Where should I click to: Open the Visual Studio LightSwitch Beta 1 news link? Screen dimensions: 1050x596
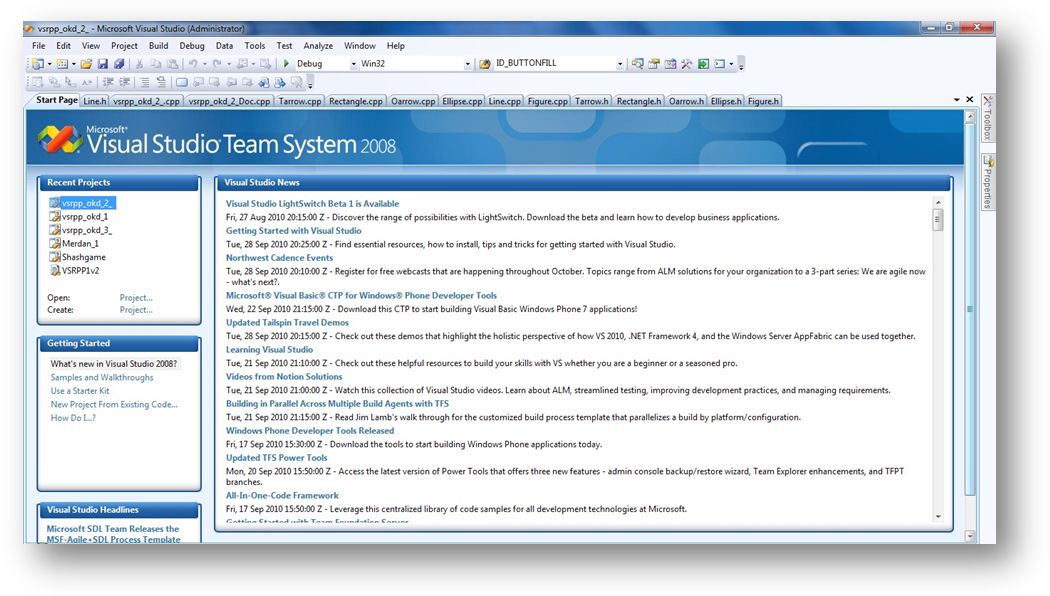click(312, 204)
